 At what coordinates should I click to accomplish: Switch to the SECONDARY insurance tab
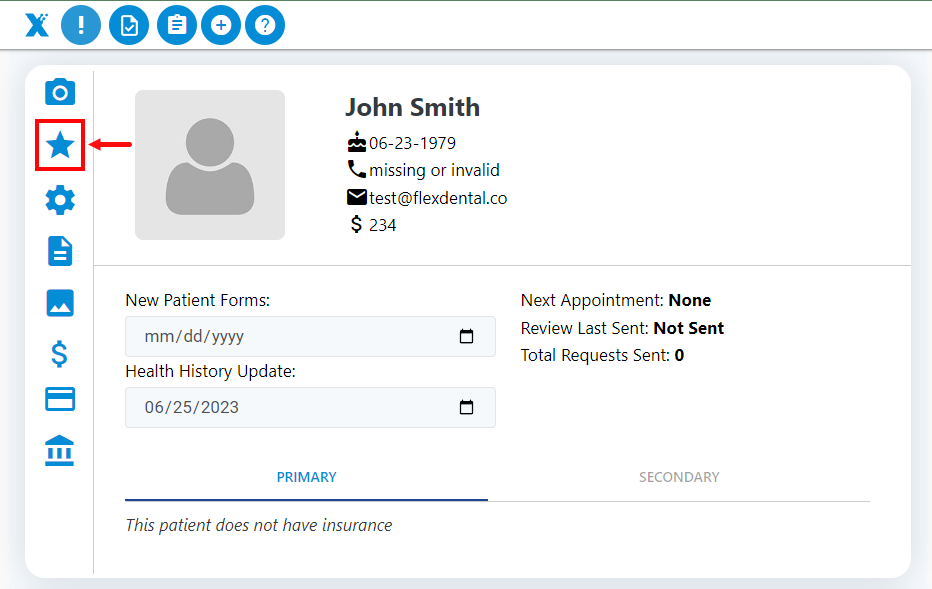tap(679, 477)
